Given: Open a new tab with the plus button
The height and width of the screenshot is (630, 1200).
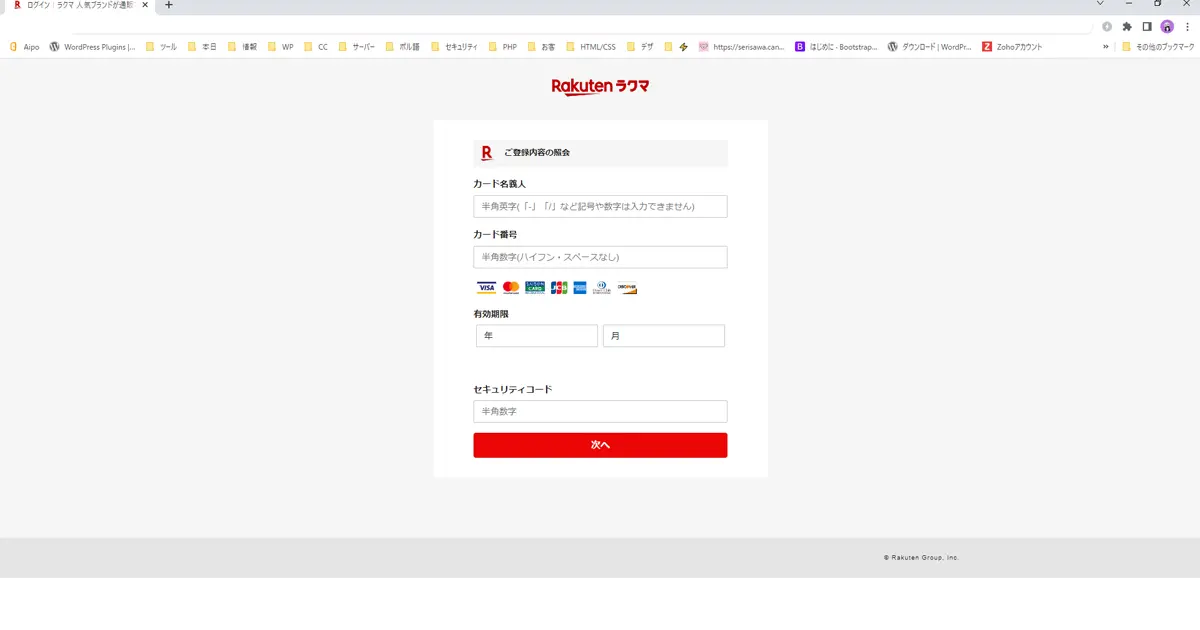Looking at the screenshot, I should [x=168, y=5].
